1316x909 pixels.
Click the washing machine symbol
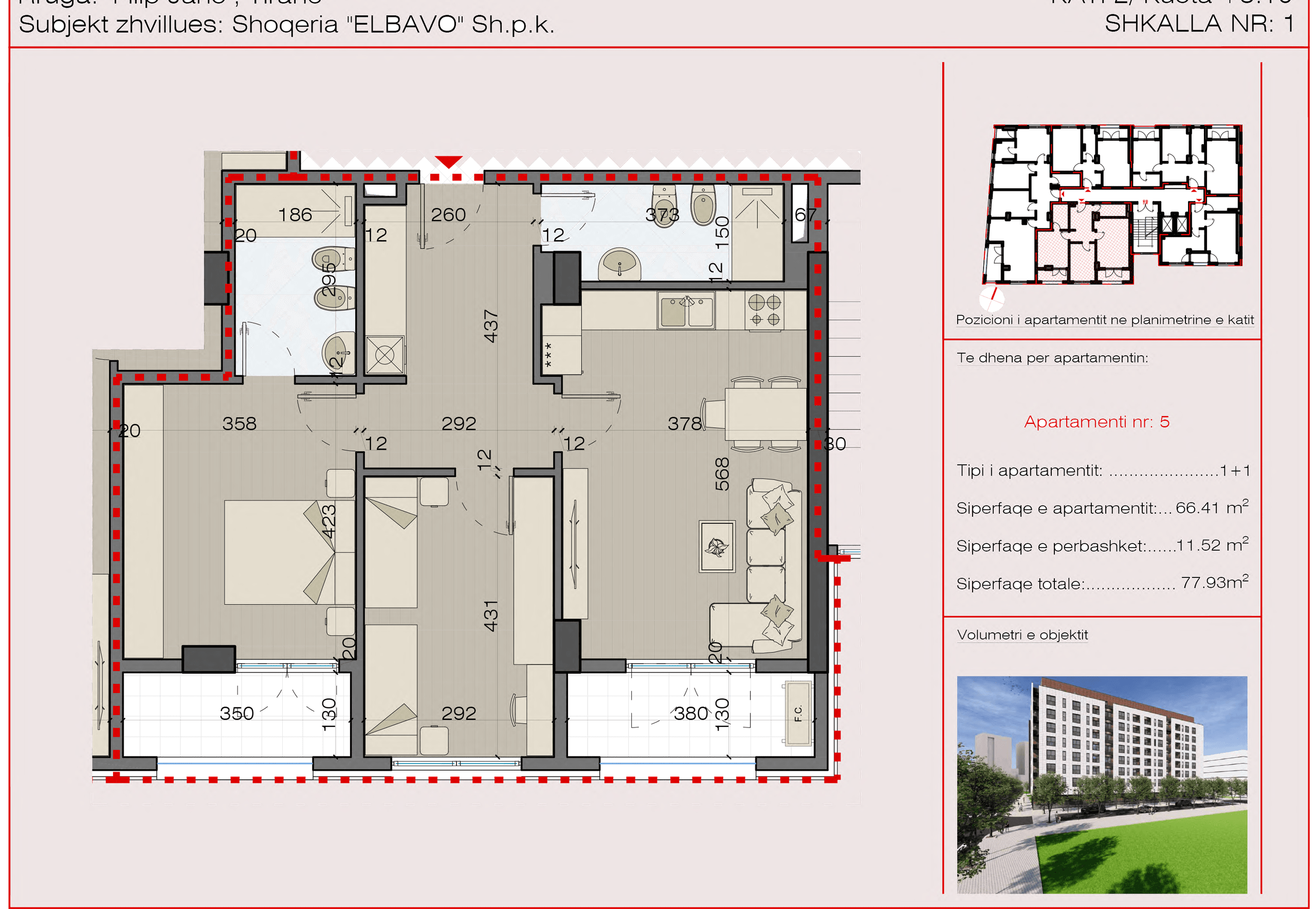[x=385, y=355]
